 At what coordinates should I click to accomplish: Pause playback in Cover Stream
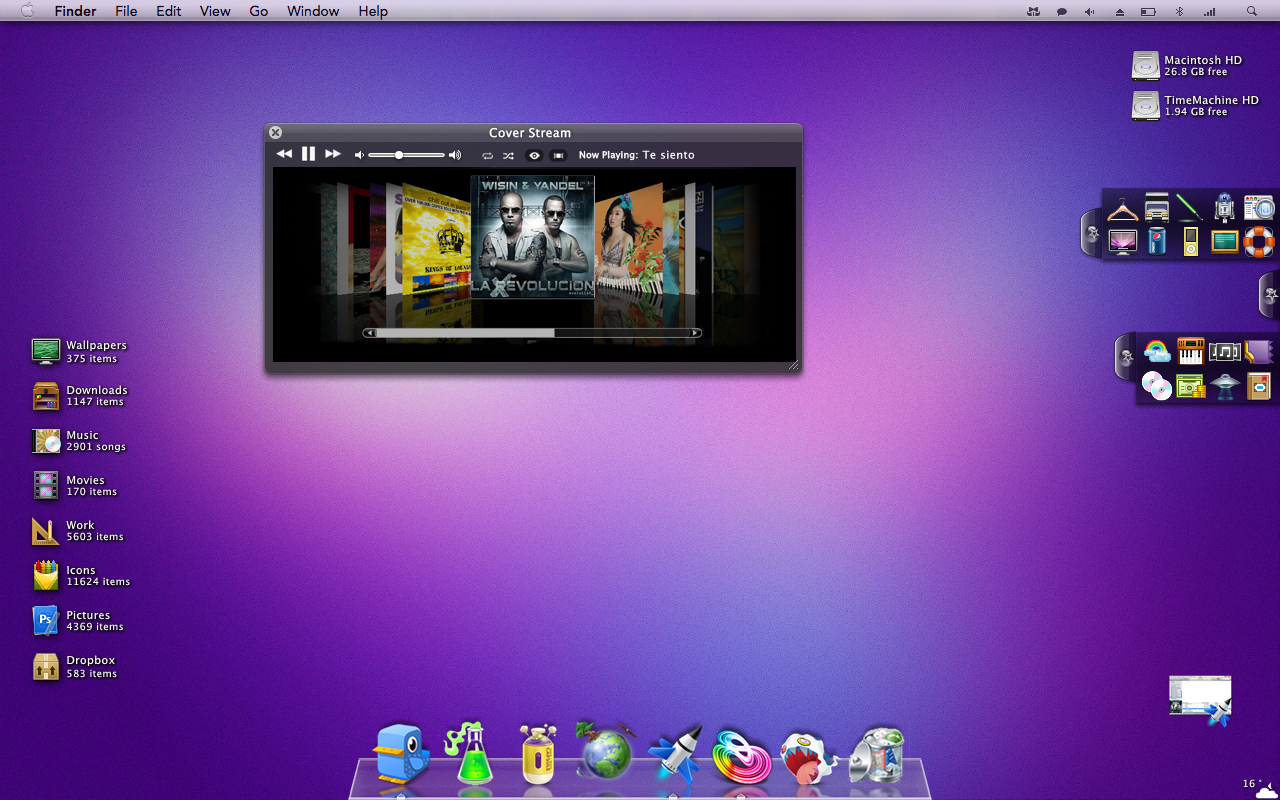click(x=308, y=154)
